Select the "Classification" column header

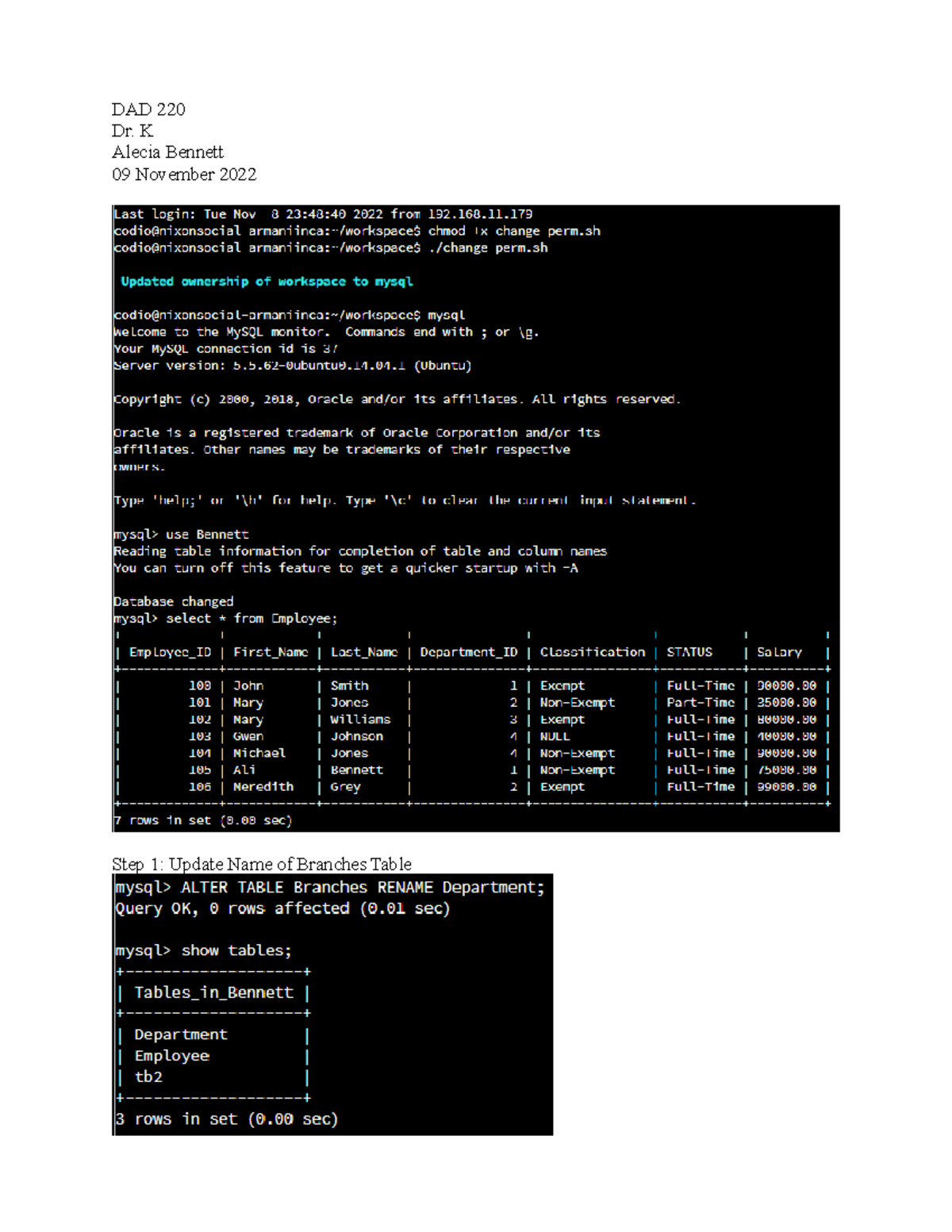pyautogui.click(x=592, y=652)
